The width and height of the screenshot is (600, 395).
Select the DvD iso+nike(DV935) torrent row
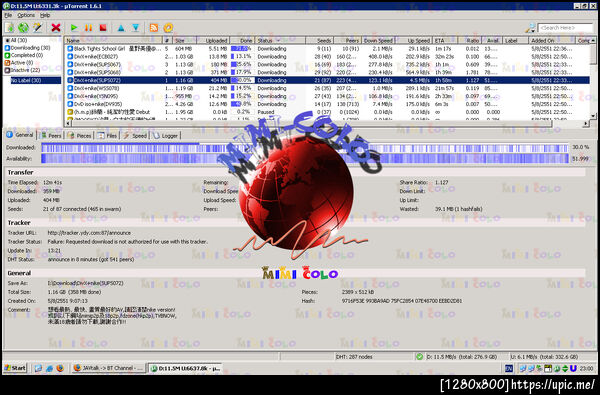click(327, 104)
